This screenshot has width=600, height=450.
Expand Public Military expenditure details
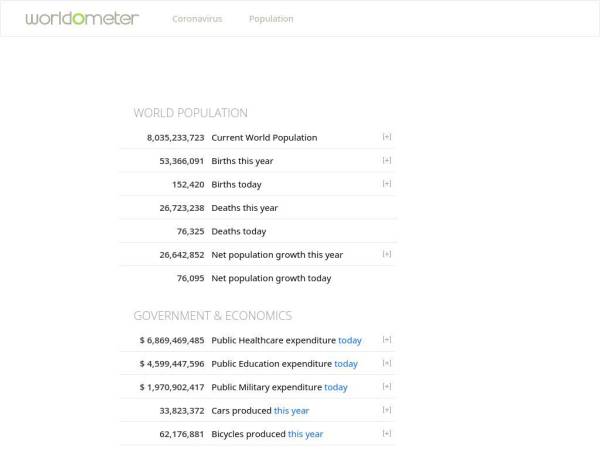click(387, 386)
